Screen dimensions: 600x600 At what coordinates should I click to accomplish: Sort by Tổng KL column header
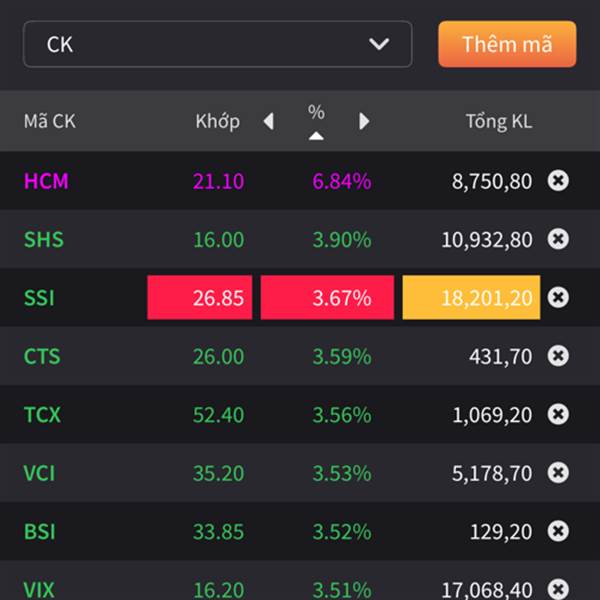click(498, 121)
